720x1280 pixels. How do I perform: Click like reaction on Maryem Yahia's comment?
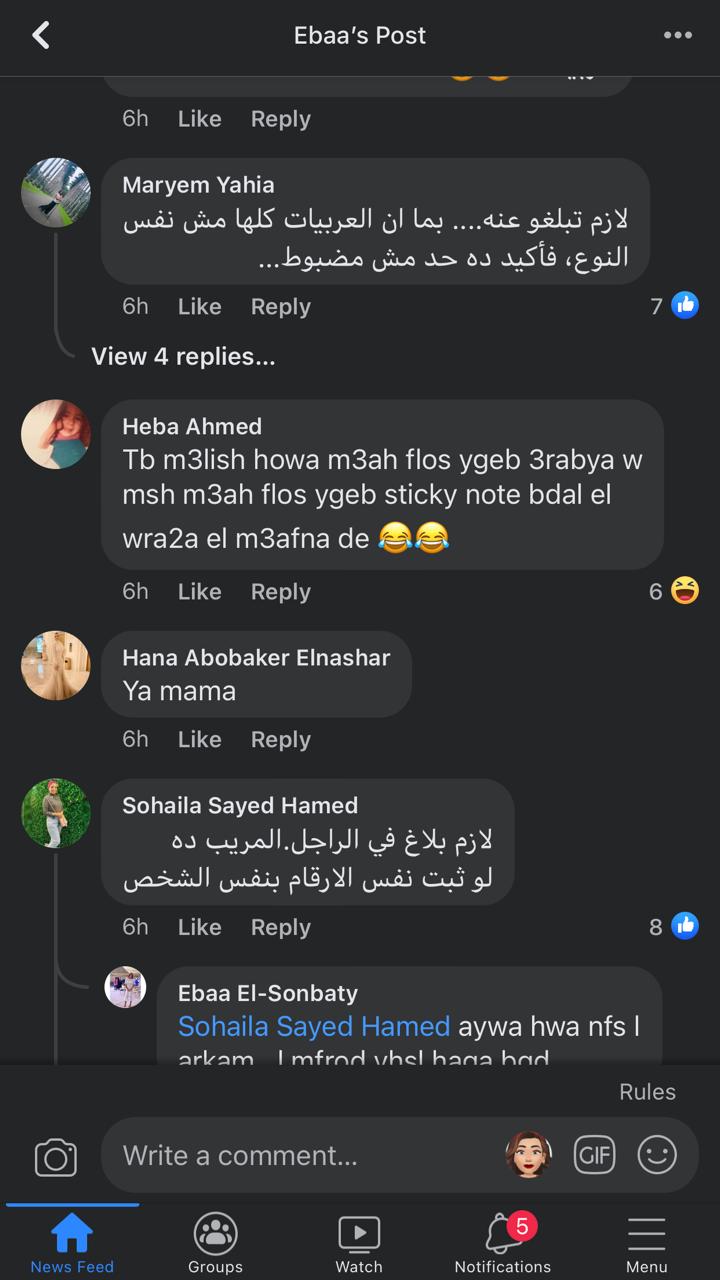pyautogui.click(x=685, y=305)
